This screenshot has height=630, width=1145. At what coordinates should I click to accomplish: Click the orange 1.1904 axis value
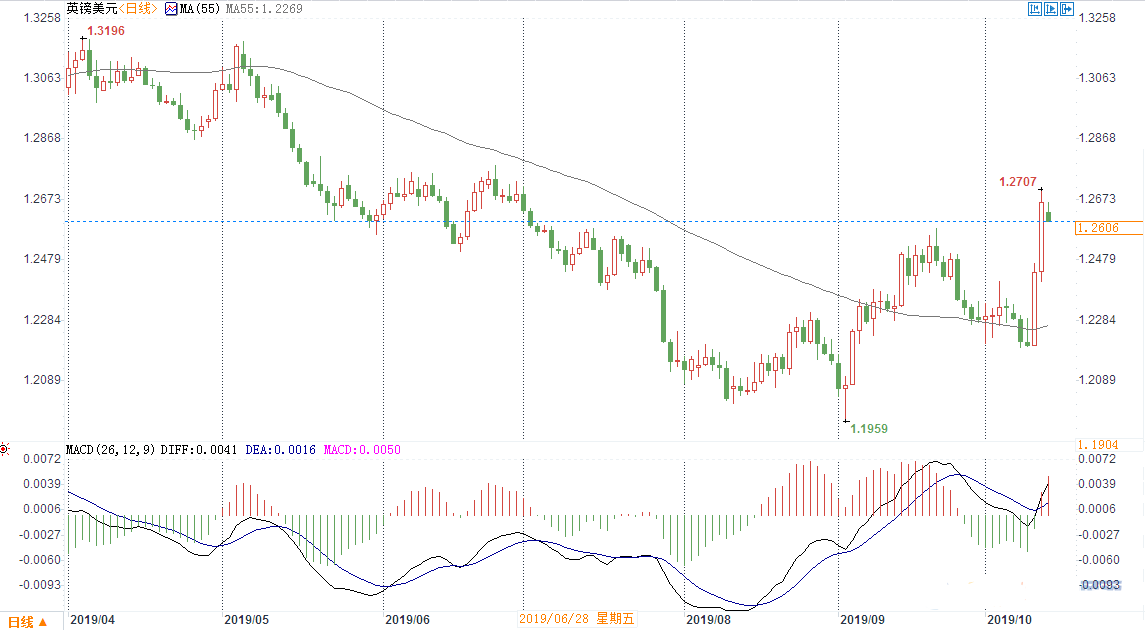pos(1097,445)
